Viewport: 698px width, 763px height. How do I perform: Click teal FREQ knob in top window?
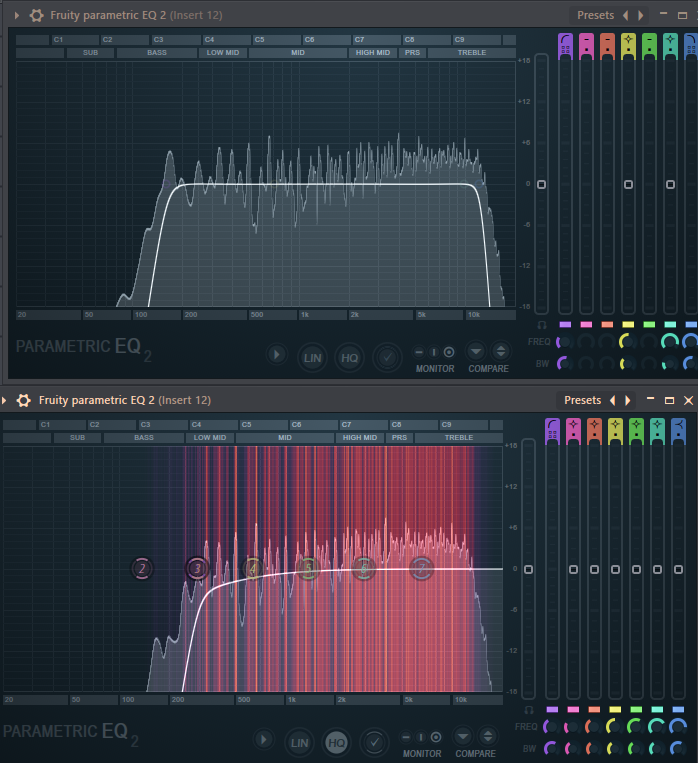click(670, 342)
